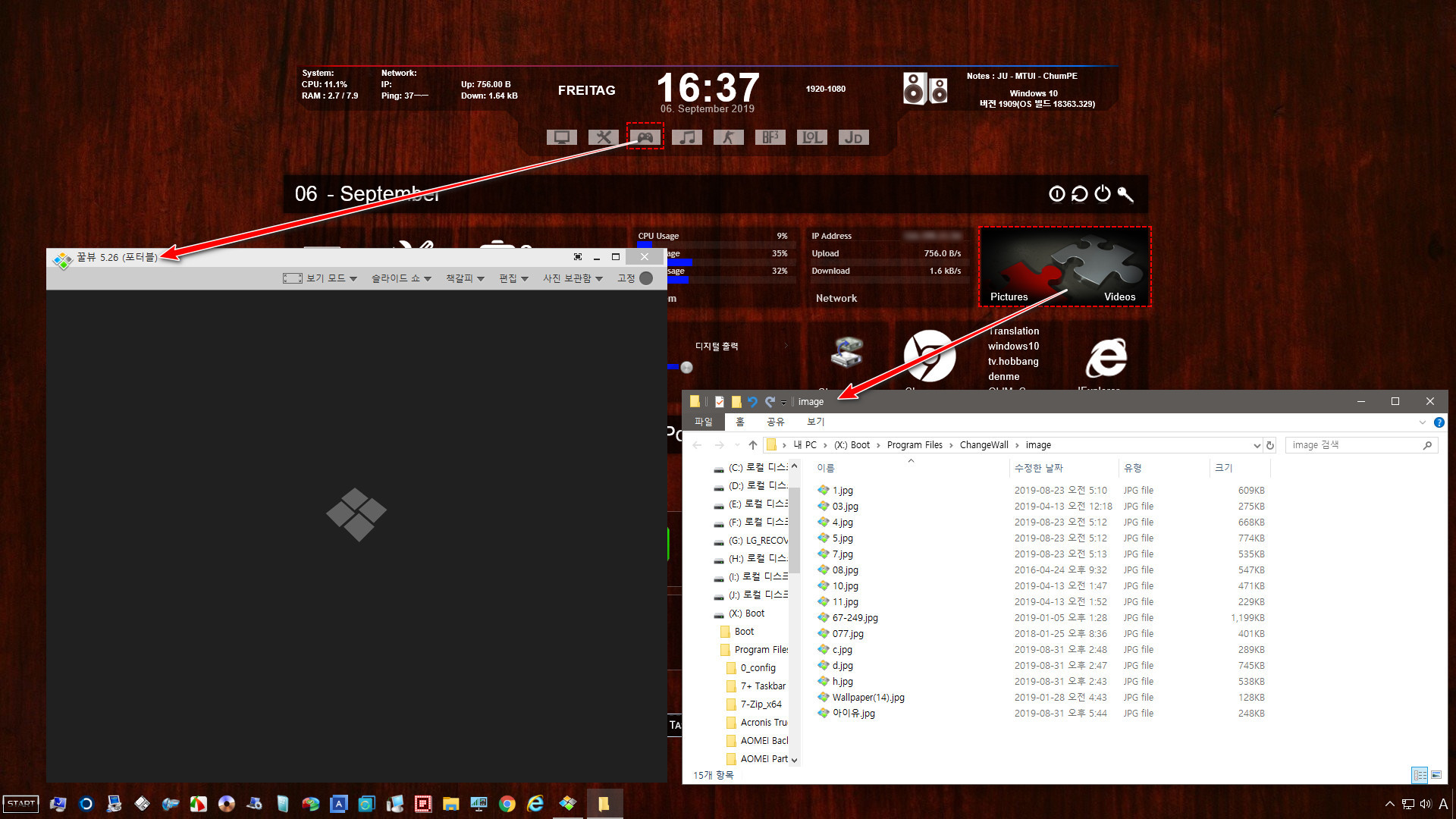
Task: Click the volume icon in the system tray
Action: pos(1426,804)
